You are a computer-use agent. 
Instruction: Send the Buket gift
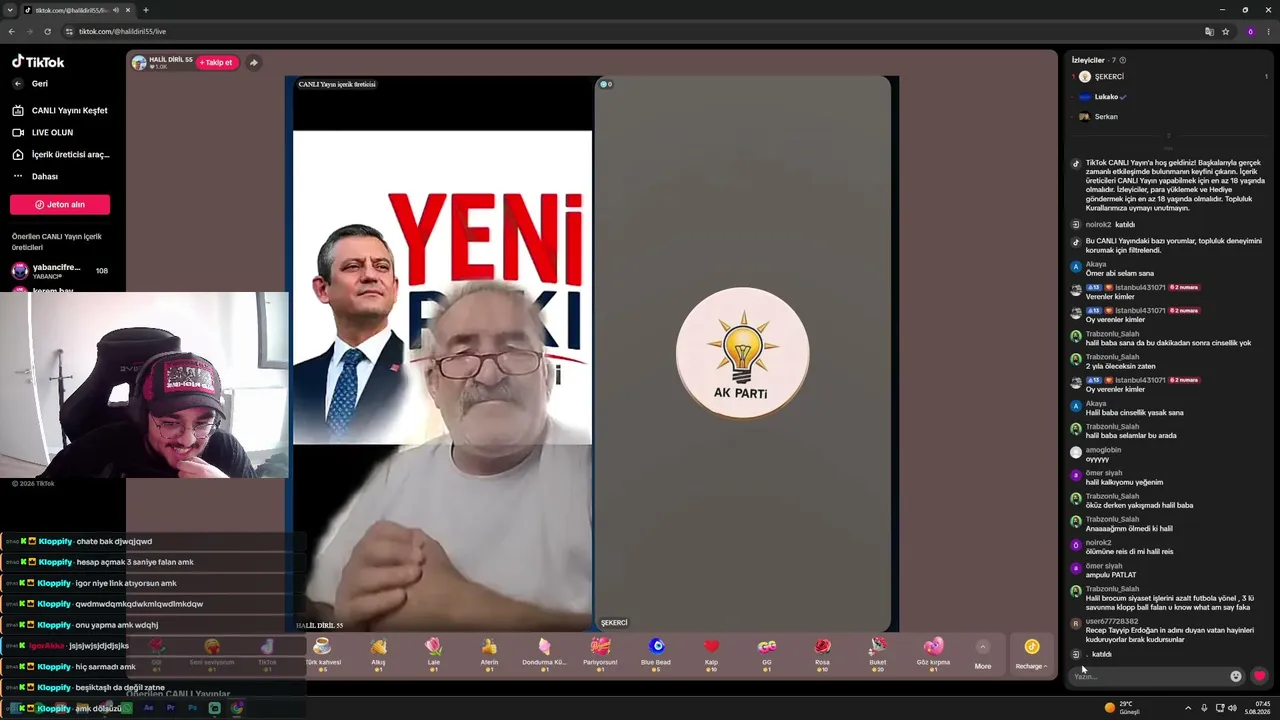(878, 652)
